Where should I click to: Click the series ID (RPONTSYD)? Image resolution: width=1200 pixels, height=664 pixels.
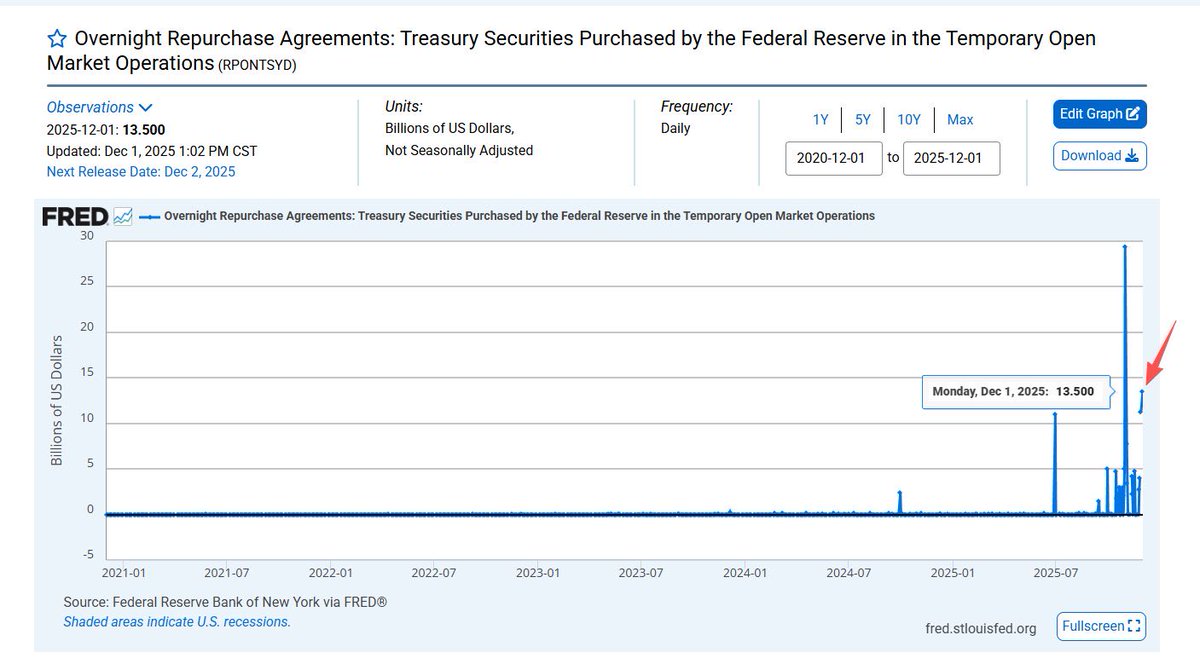257,65
